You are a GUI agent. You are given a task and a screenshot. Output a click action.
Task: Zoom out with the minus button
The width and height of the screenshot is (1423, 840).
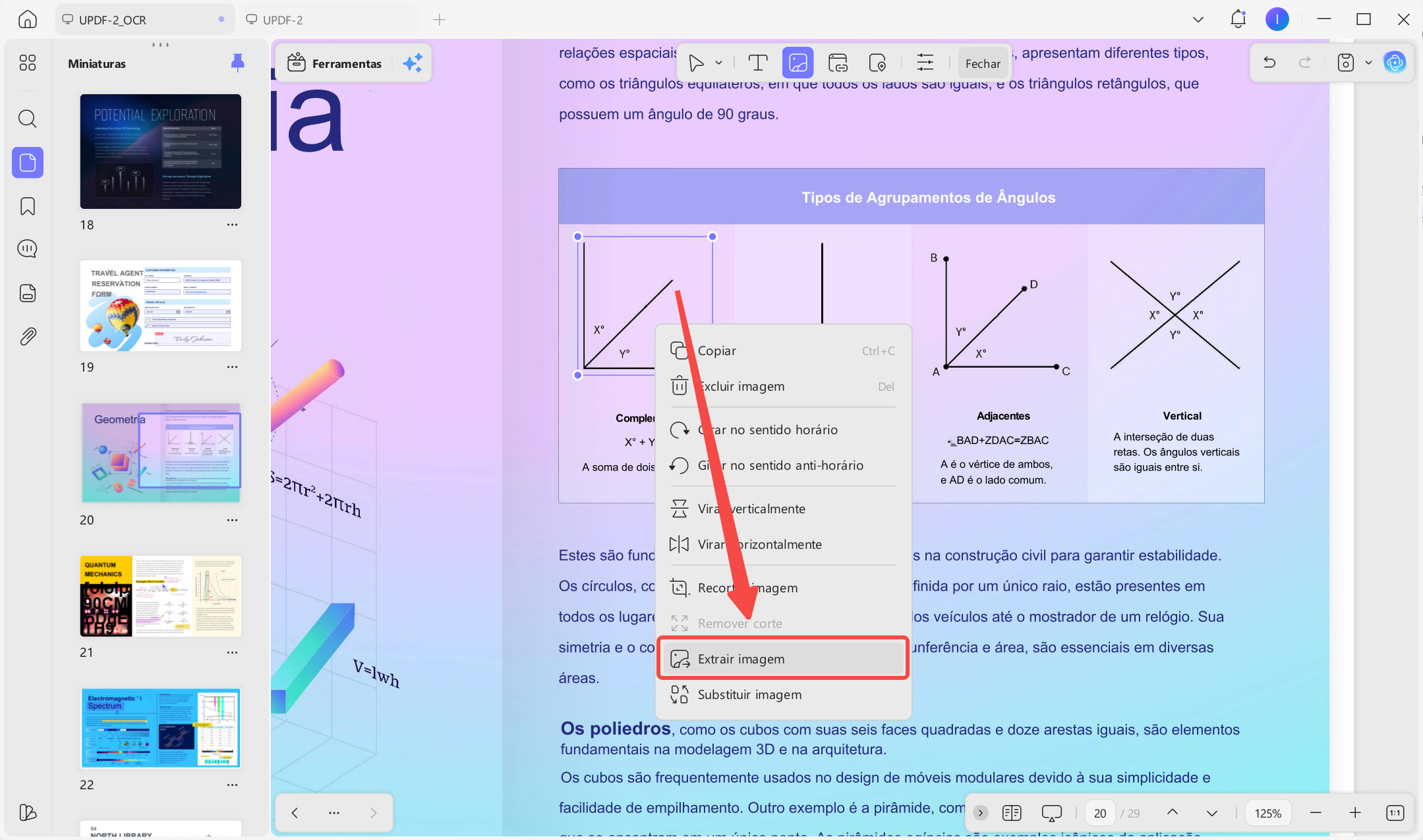tap(1316, 813)
